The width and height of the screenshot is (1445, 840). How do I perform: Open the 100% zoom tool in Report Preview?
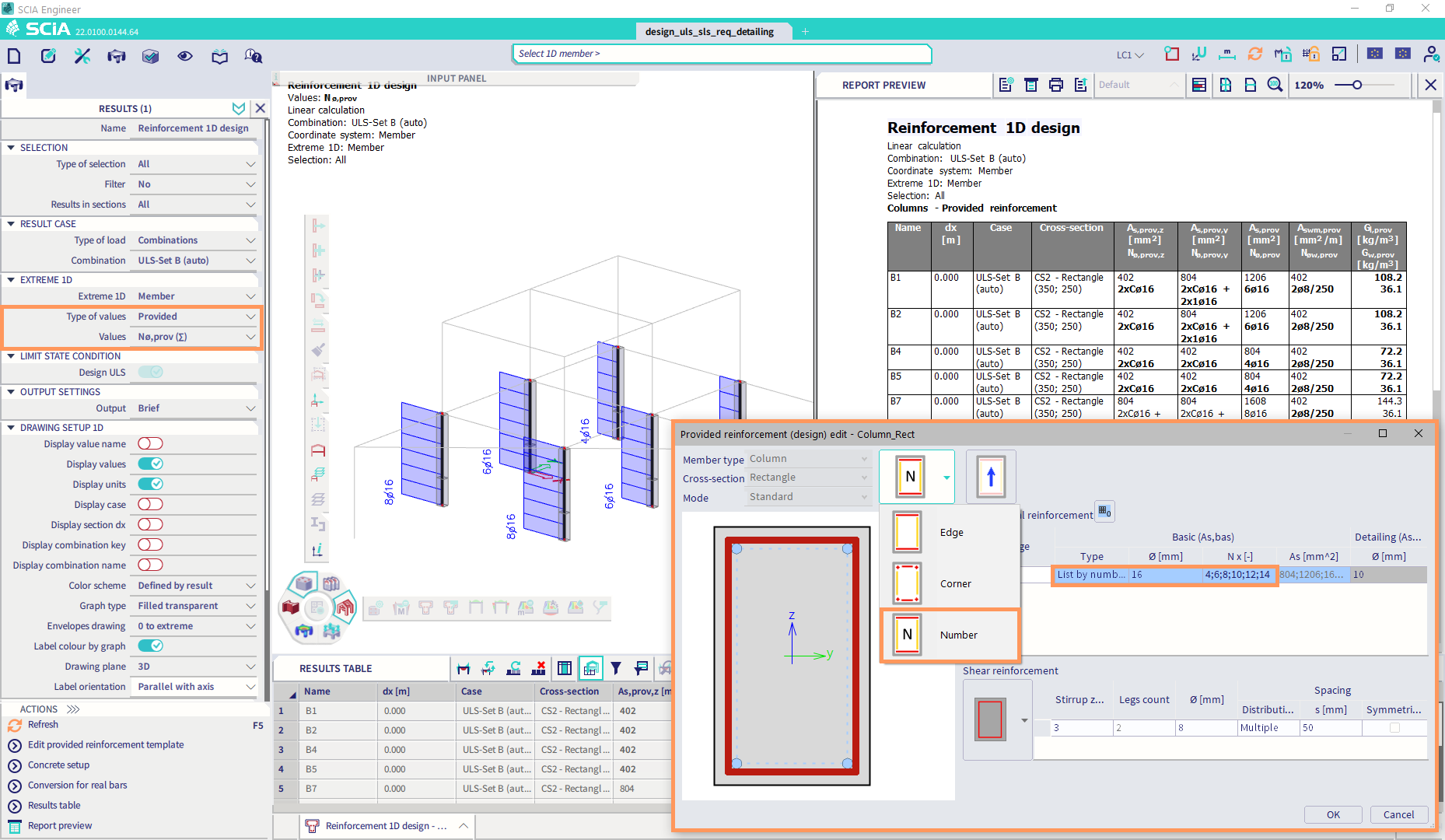(x=1275, y=85)
